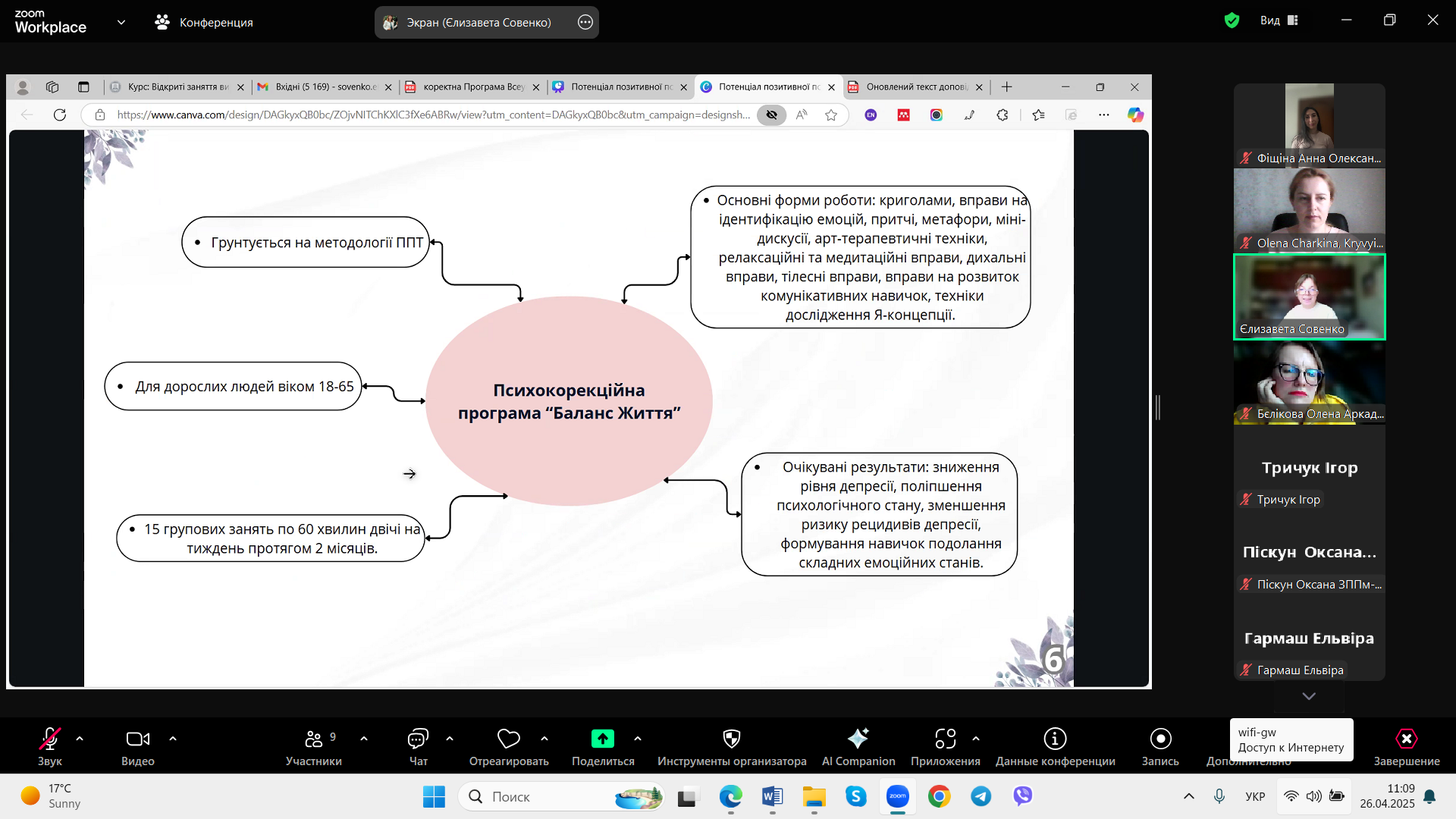
Task: Click the Reactions heart icon
Action: coord(508,739)
